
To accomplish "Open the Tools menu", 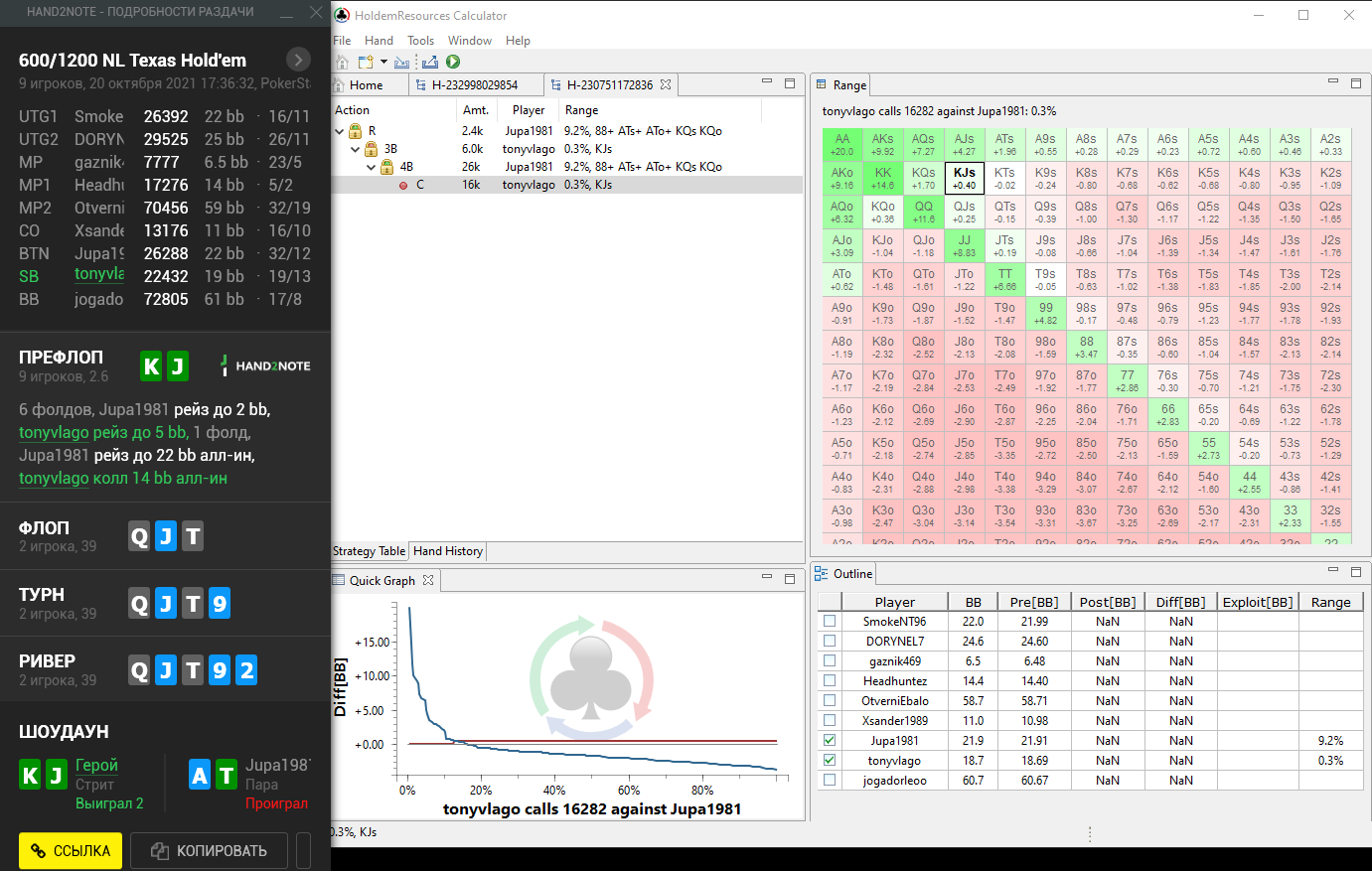I will [420, 41].
